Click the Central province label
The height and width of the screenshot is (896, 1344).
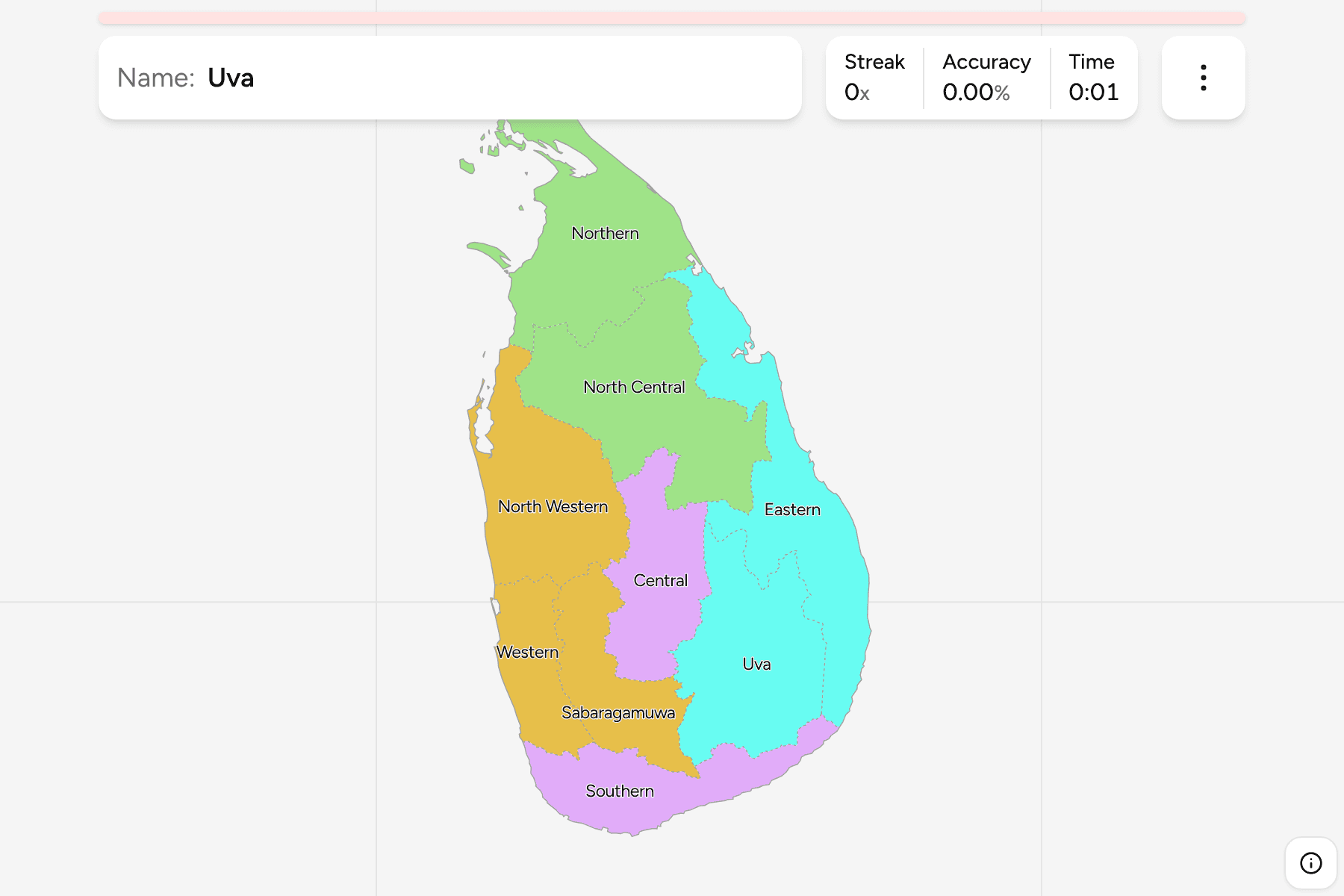tap(660, 580)
